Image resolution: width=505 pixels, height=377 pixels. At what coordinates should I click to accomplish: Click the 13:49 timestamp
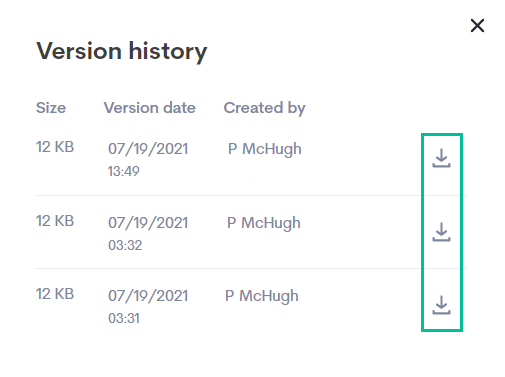pyautogui.click(x=124, y=171)
